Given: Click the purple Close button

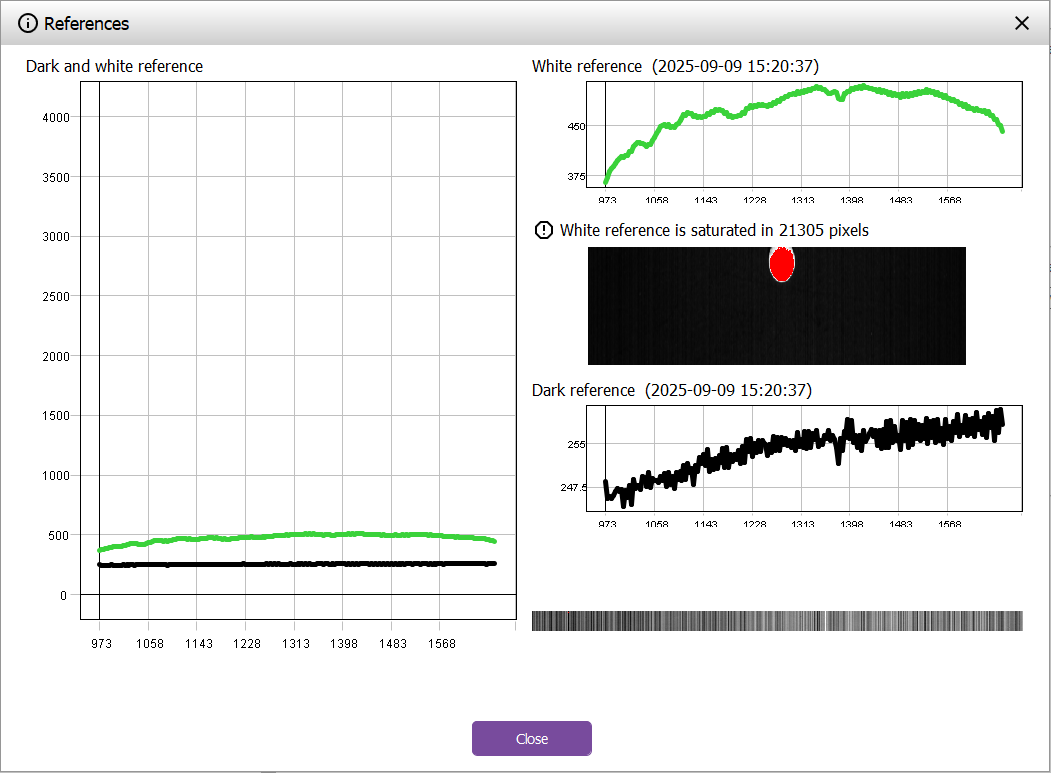Looking at the screenshot, I should [x=531, y=739].
